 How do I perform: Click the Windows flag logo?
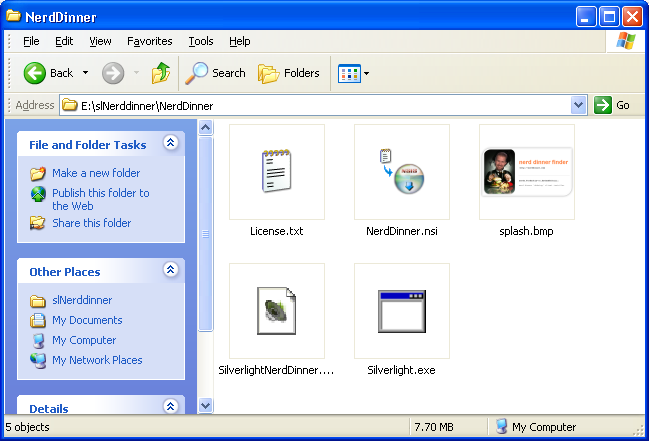pos(626,41)
